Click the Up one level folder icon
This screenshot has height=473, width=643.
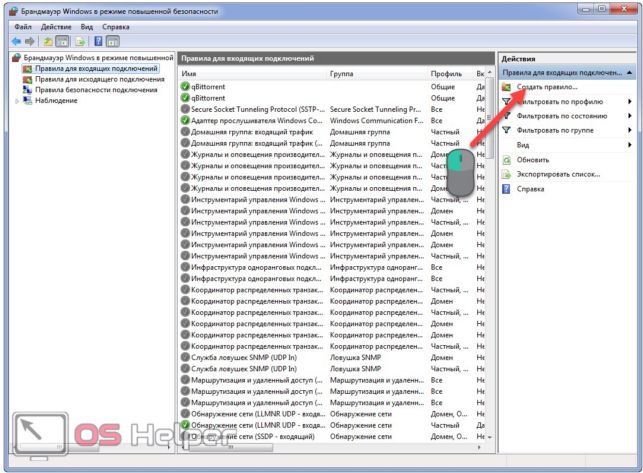(x=48, y=41)
